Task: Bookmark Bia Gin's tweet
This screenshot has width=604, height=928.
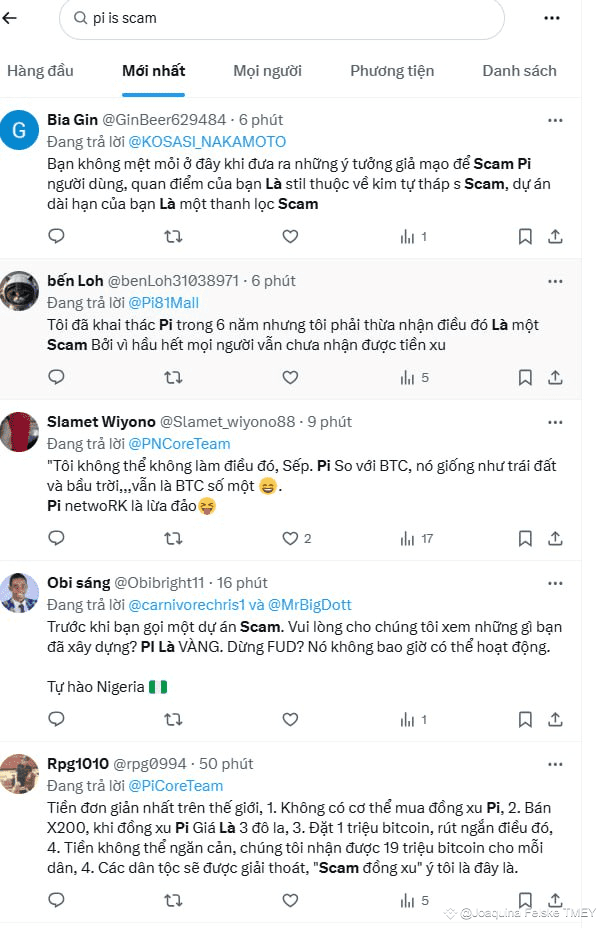Action: pos(525,237)
